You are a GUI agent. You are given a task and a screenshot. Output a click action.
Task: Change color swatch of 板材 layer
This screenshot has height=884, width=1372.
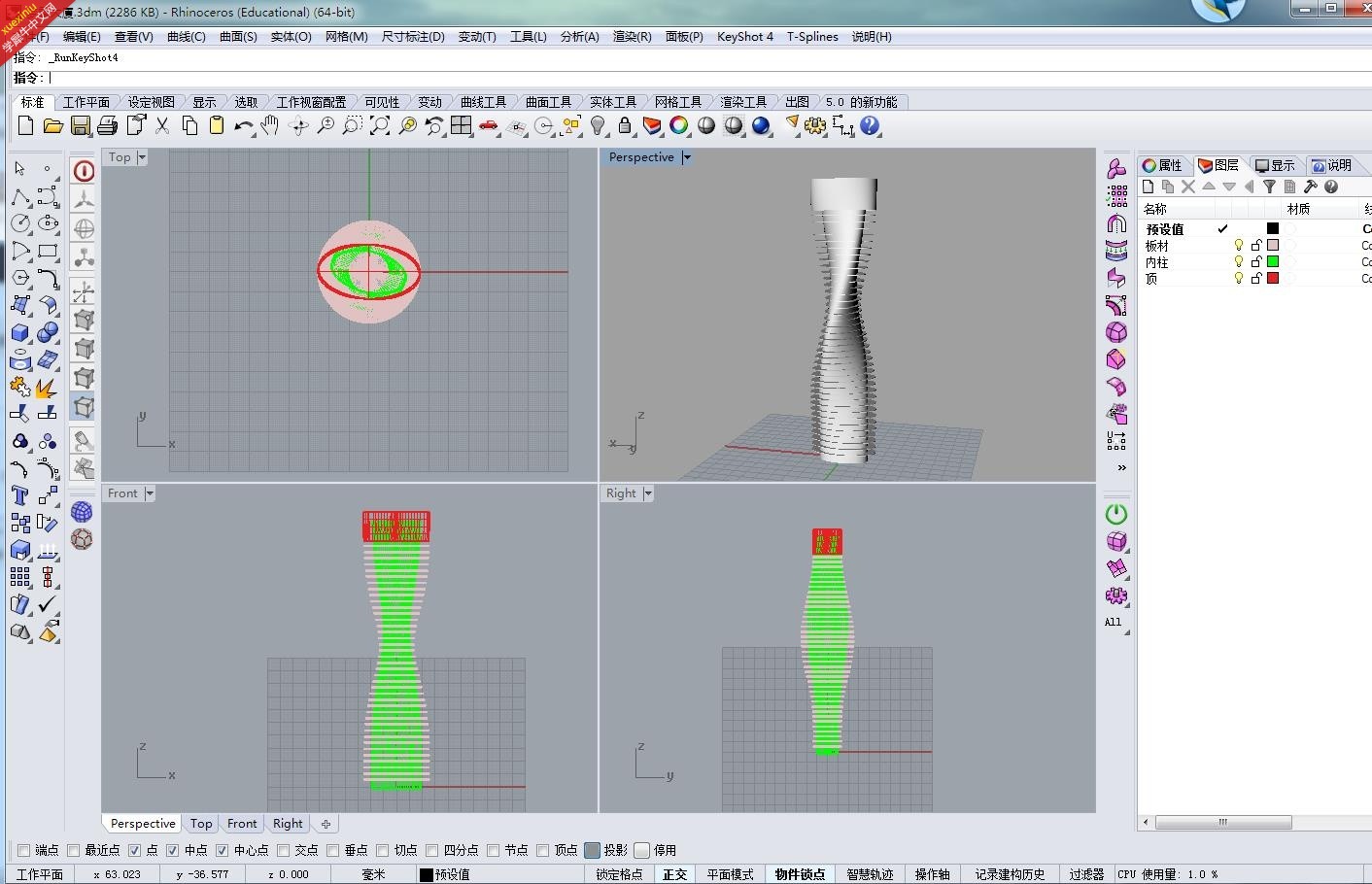1273,245
